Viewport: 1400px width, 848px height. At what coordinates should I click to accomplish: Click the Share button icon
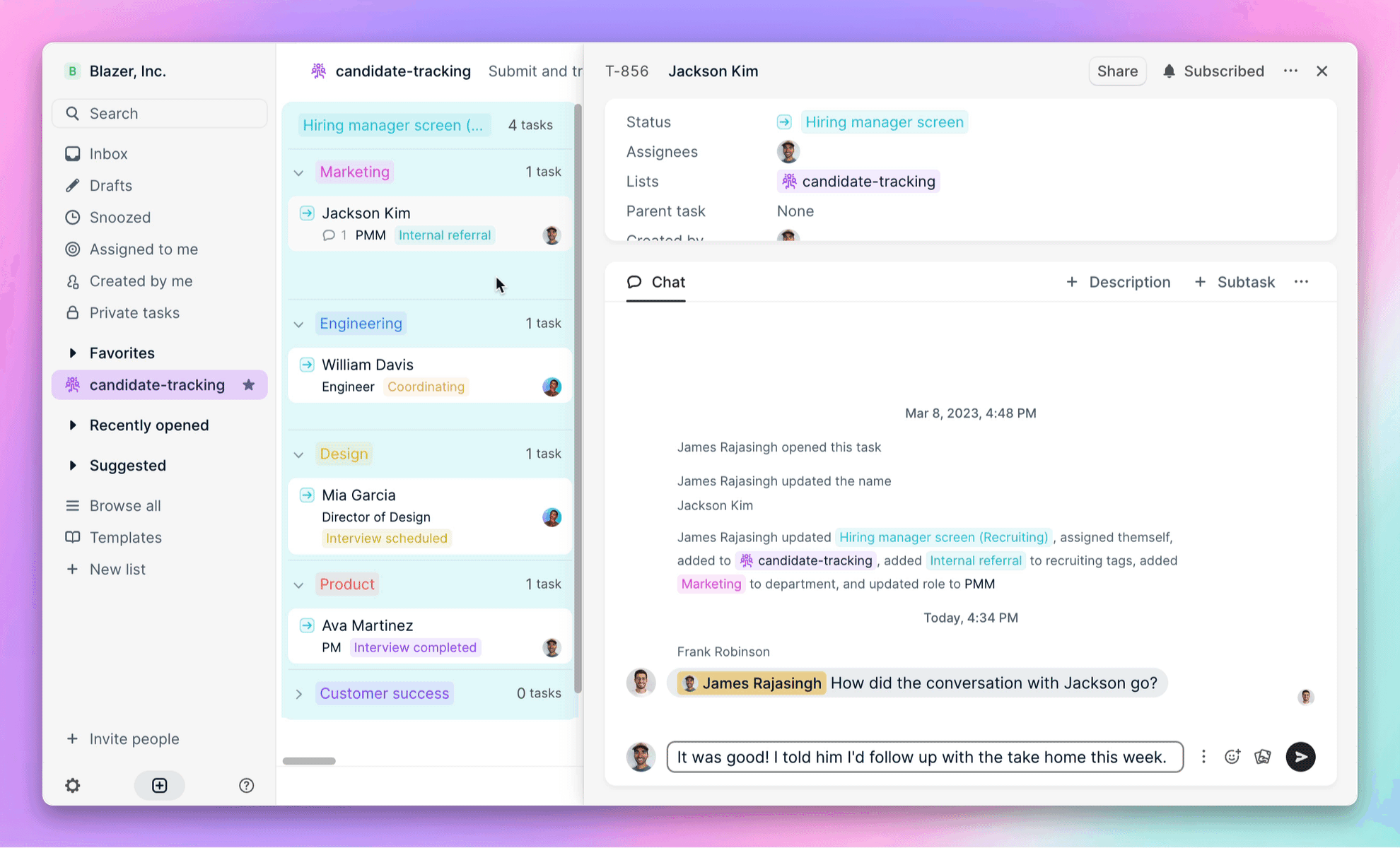(x=1117, y=71)
